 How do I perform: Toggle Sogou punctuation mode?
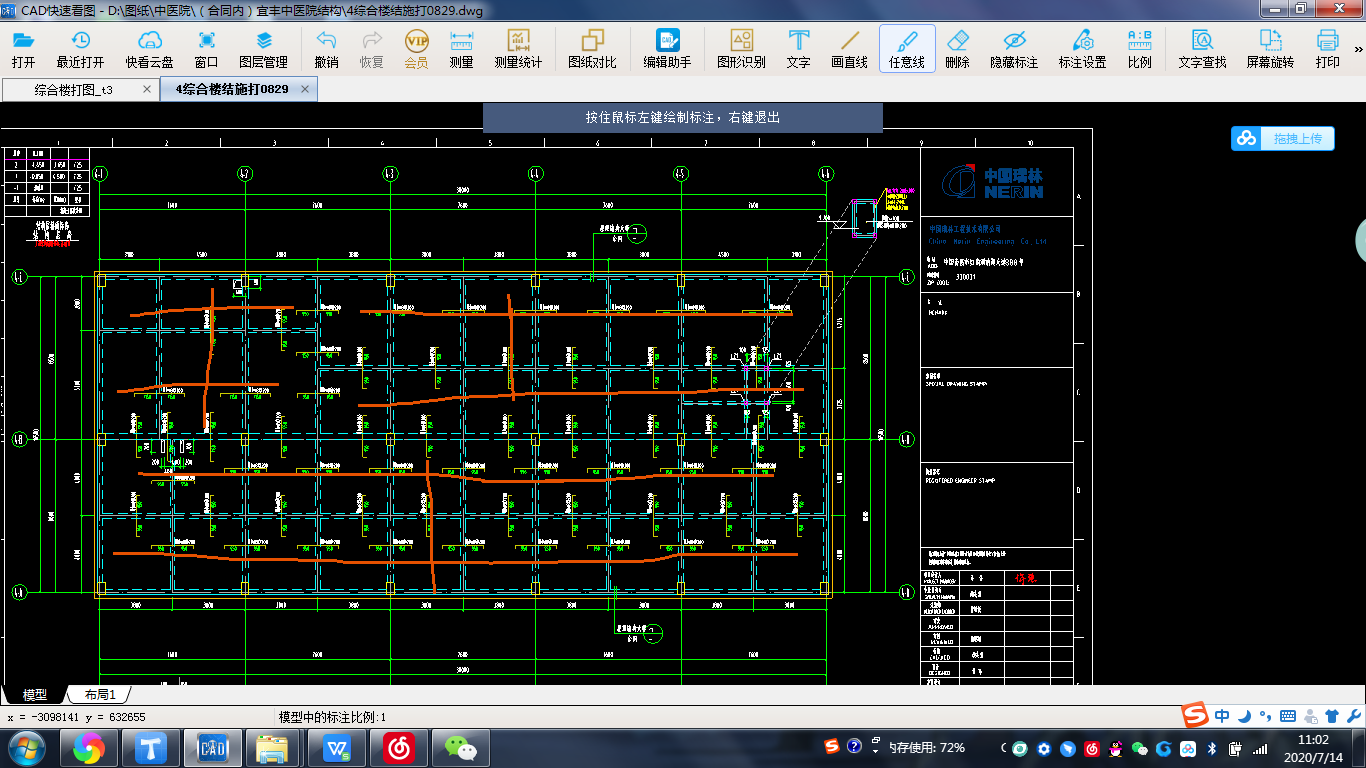[1266, 716]
